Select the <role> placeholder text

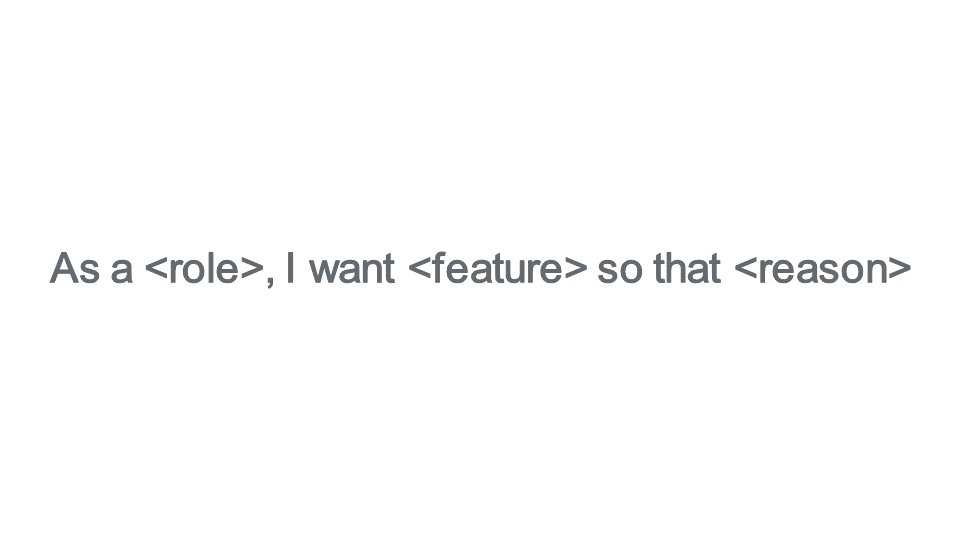tap(204, 269)
